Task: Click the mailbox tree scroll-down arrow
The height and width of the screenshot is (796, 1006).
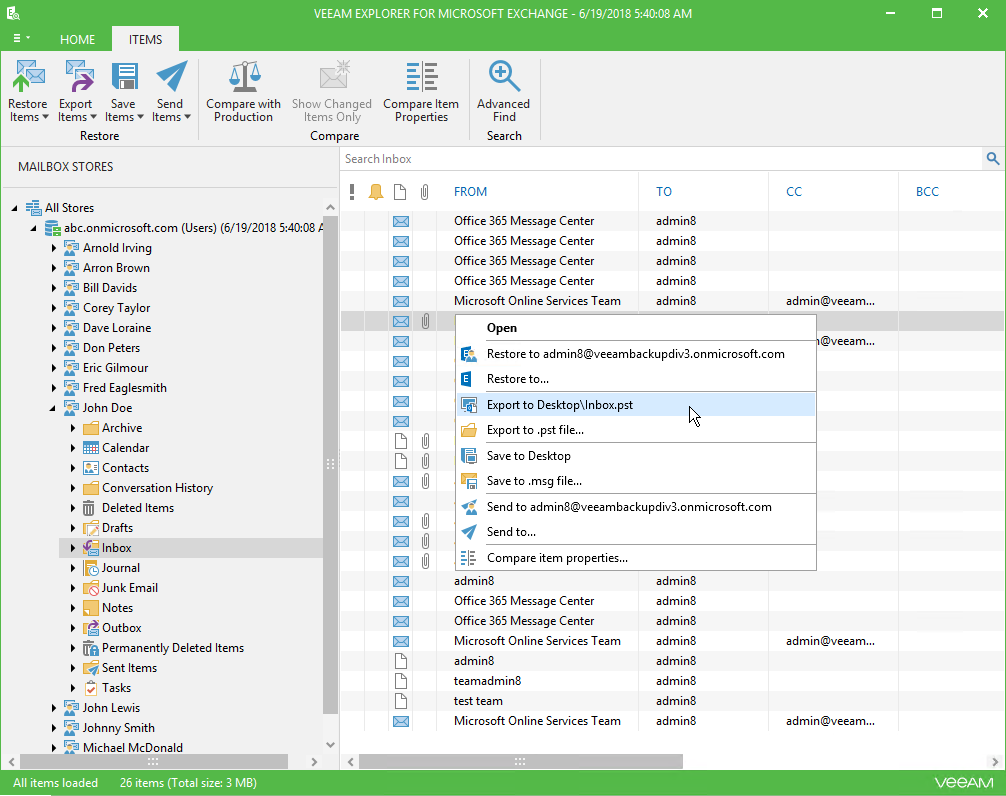Action: (x=330, y=745)
